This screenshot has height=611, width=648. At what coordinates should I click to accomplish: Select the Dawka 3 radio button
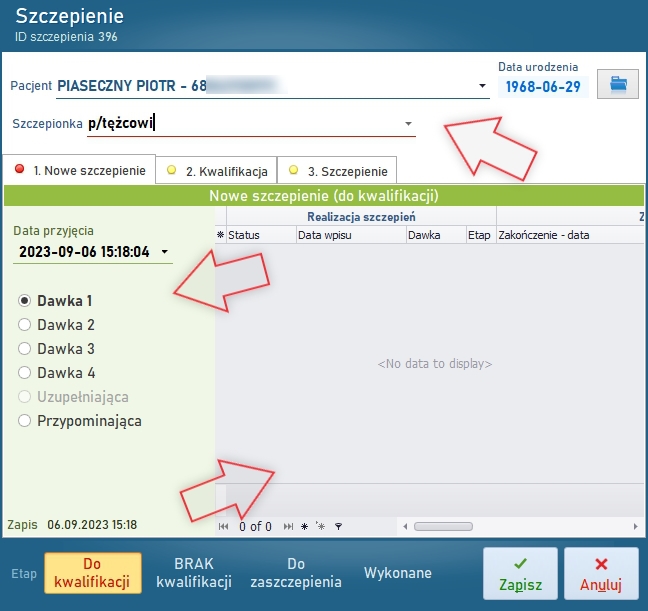click(25, 349)
